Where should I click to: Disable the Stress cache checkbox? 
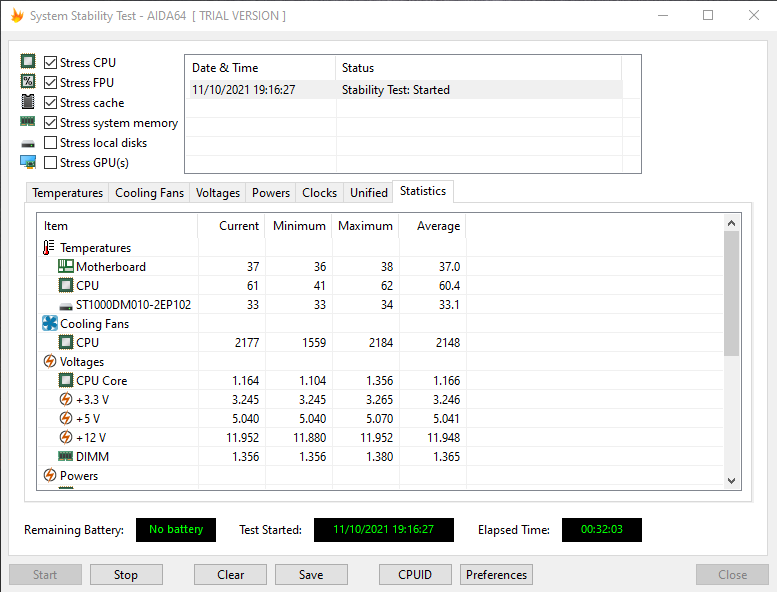click(50, 103)
